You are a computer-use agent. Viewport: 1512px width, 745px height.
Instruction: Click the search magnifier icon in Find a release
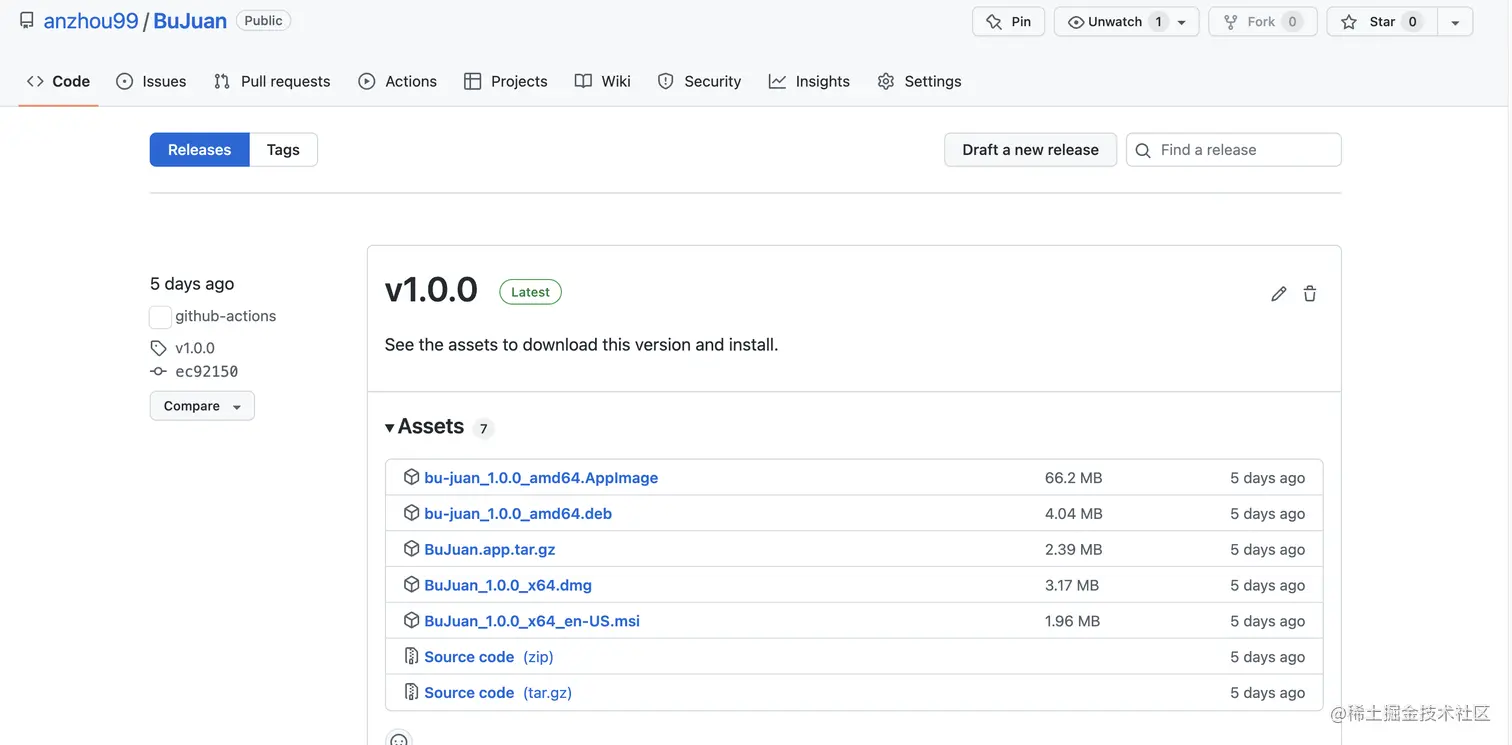1143,150
